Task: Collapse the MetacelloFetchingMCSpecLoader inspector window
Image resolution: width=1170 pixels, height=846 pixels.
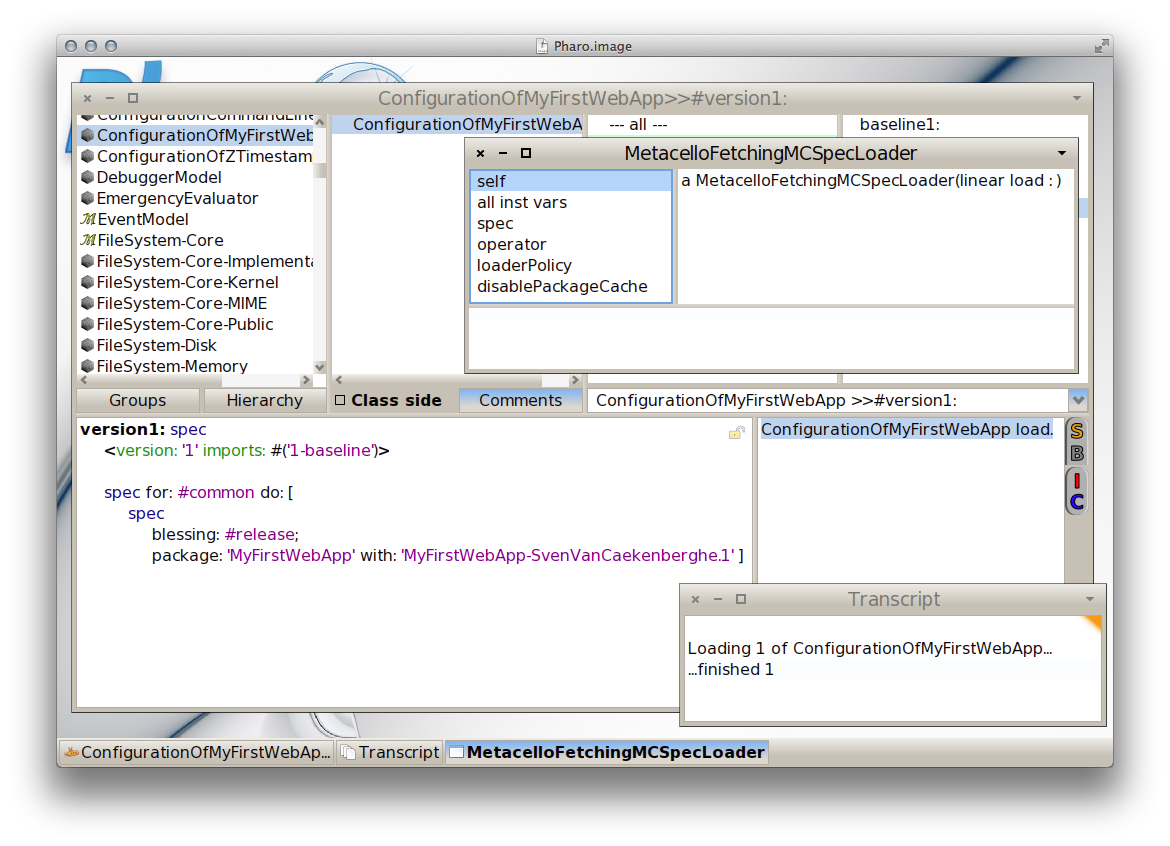Action: point(503,153)
